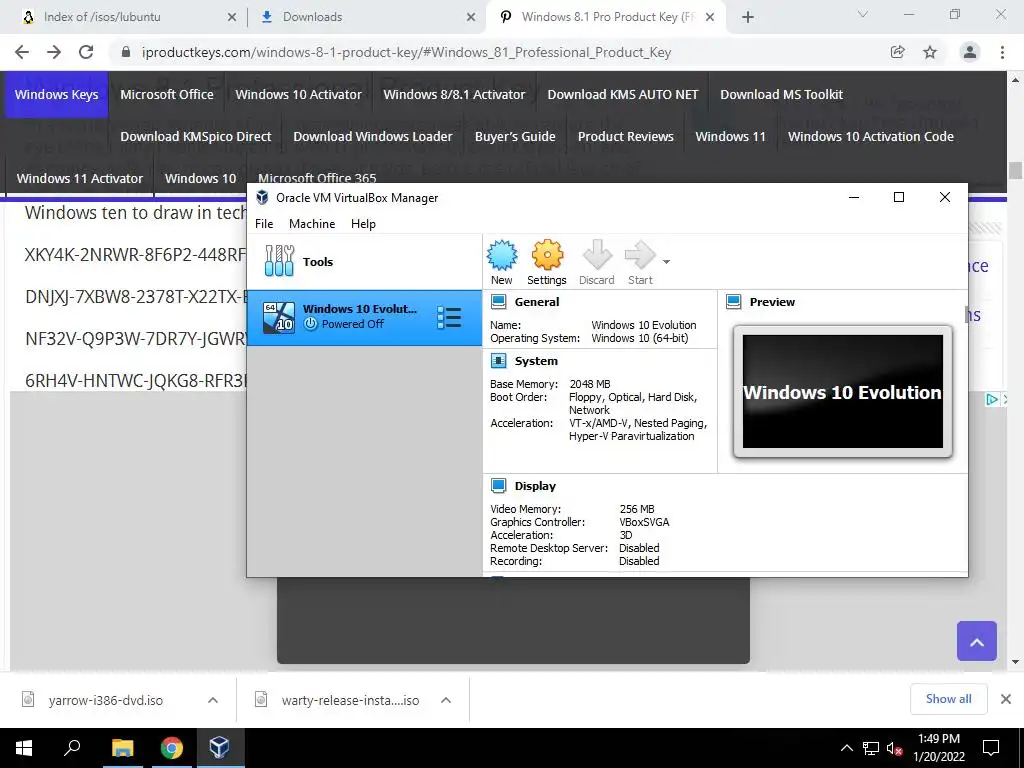Image resolution: width=1024 pixels, height=768 pixels.
Task: Open Product Reviews nav link
Action: (625, 136)
